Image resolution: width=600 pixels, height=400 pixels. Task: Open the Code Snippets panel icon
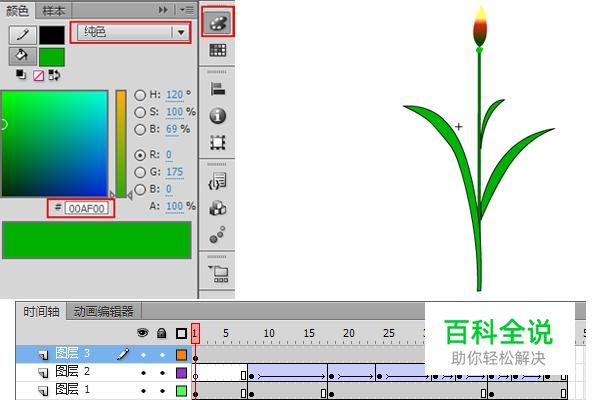point(218,181)
